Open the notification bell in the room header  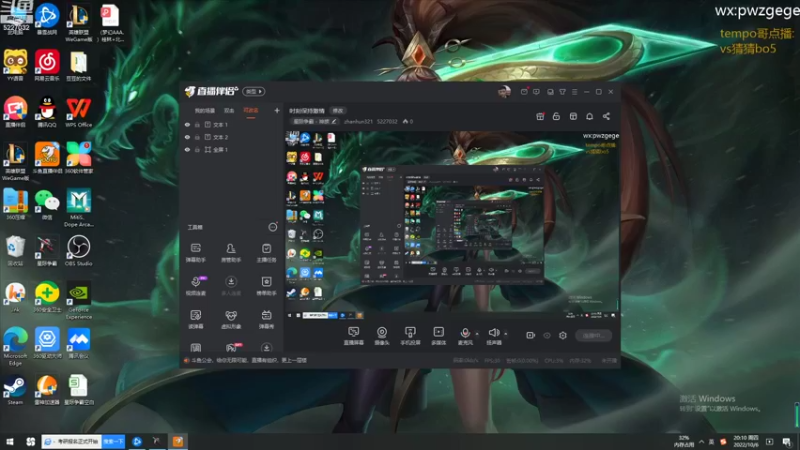point(589,116)
